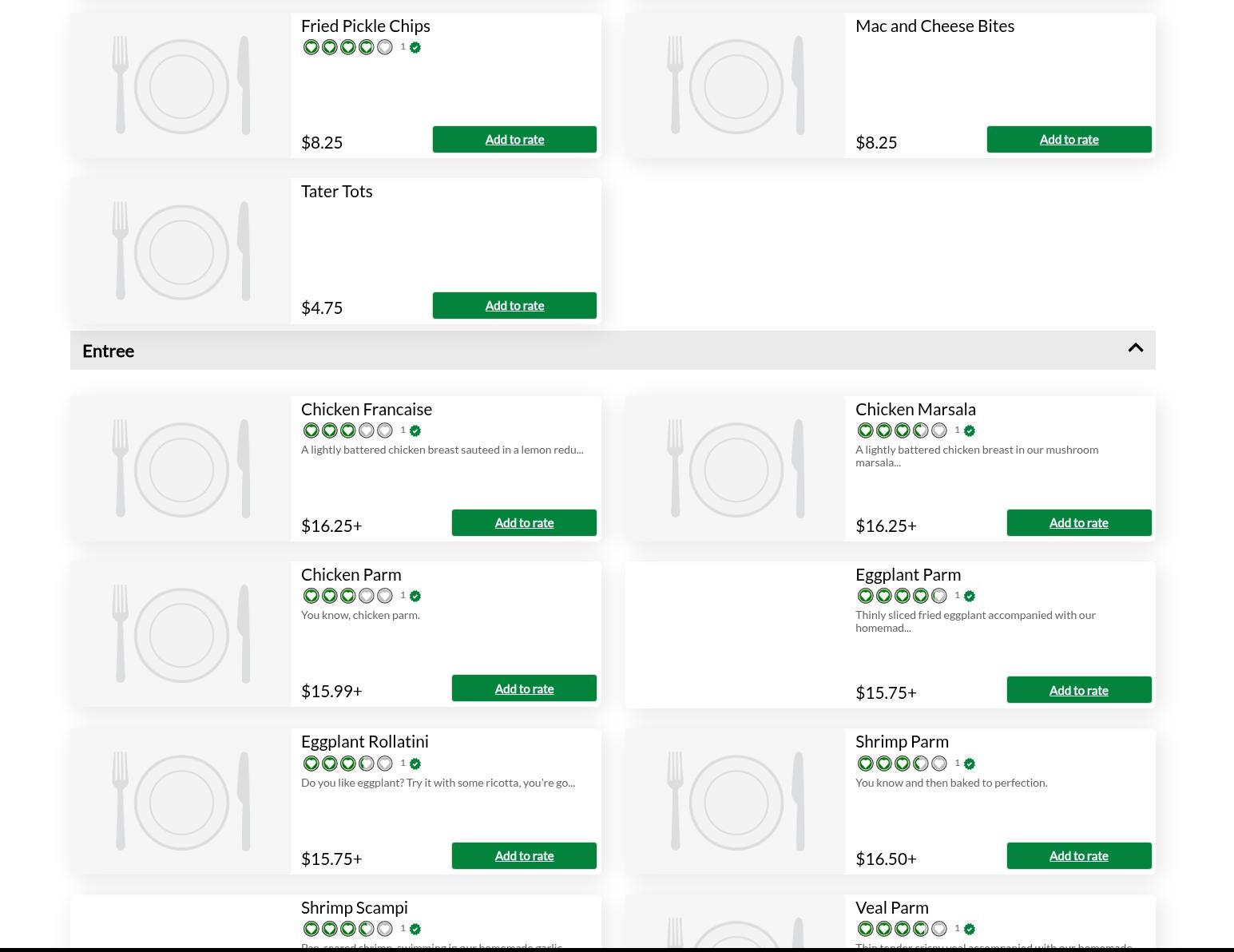This screenshot has height=952, width=1234.
Task: Collapse the Entree section chevron
Action: (1135, 348)
